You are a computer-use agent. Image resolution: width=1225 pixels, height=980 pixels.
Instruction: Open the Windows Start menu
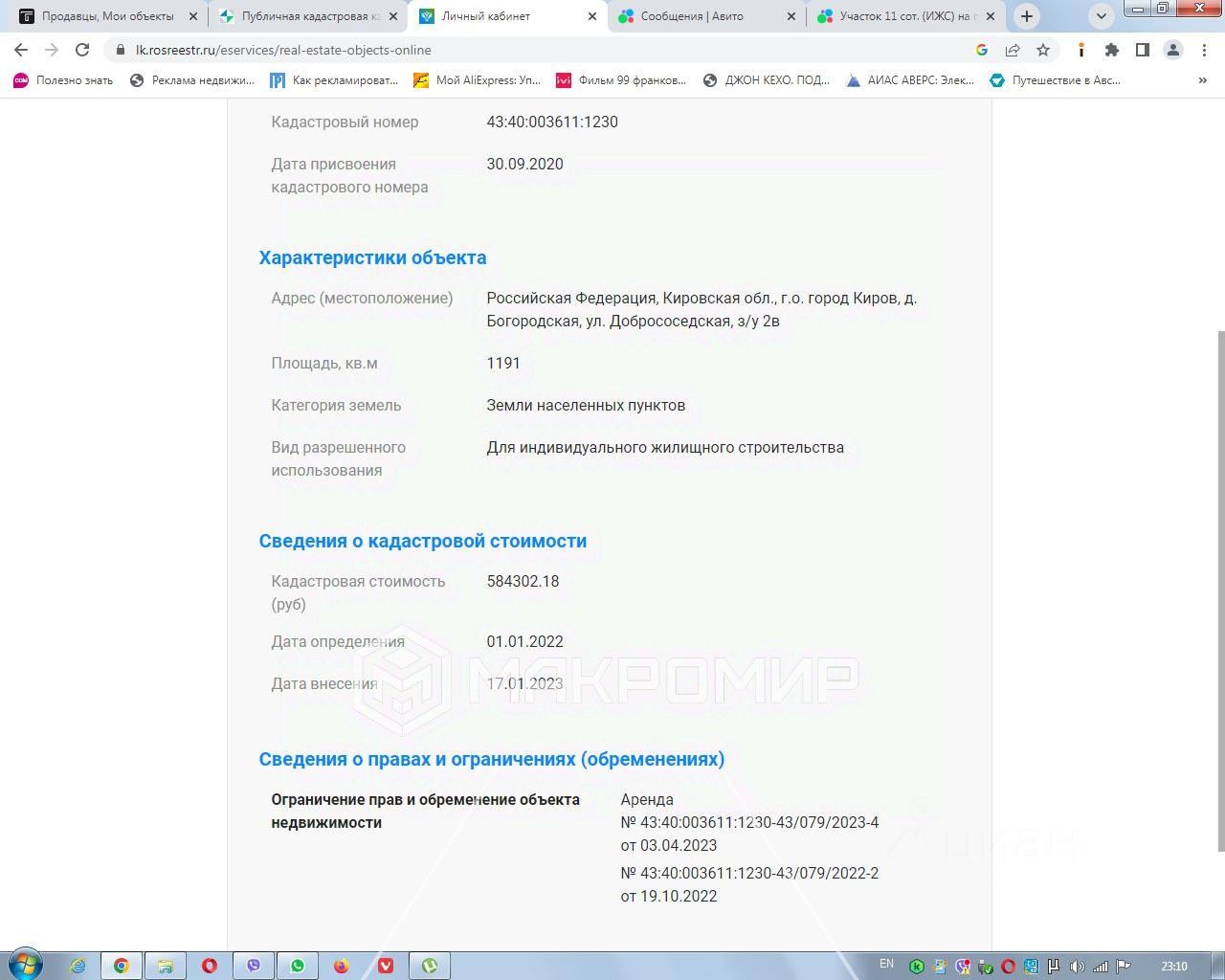tap(26, 963)
